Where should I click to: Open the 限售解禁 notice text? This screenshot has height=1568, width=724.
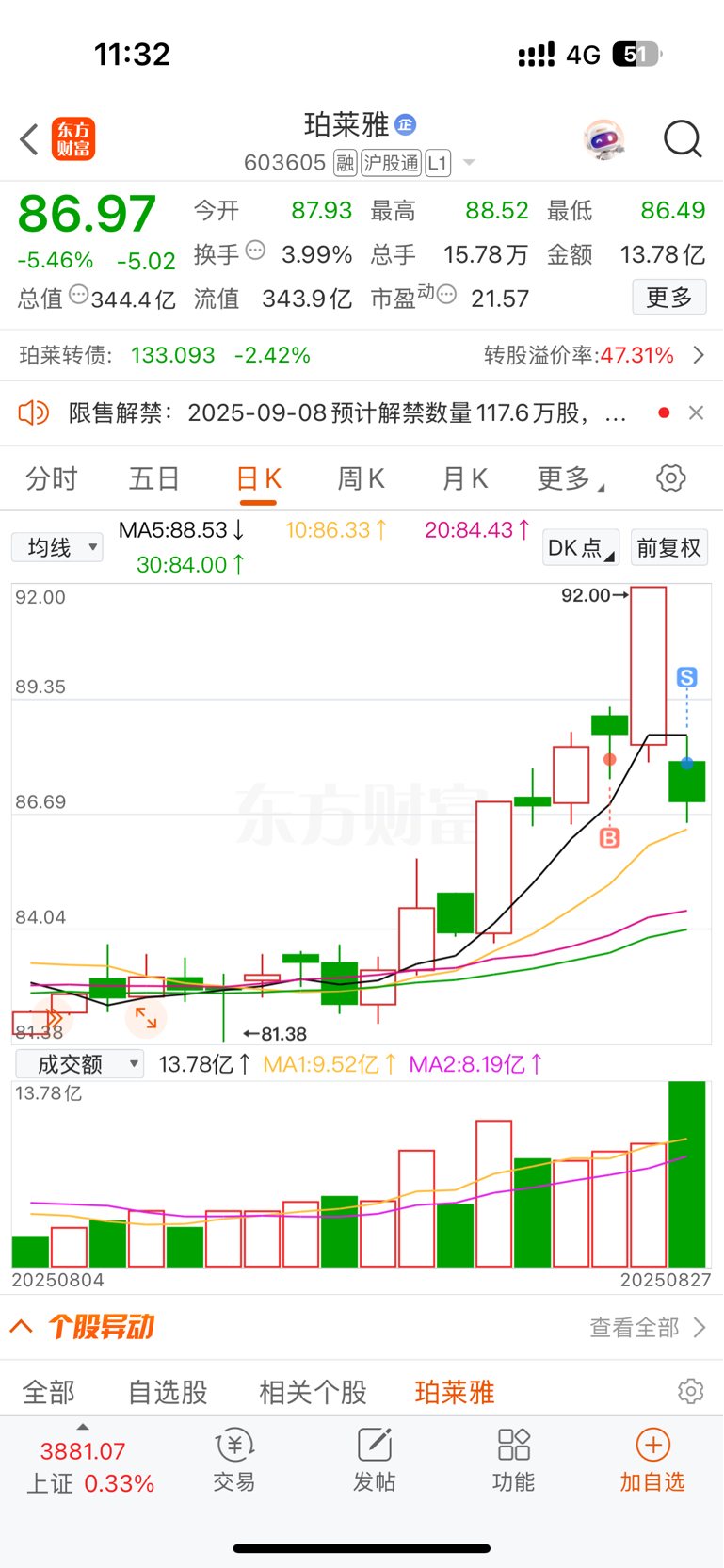pyautogui.click(x=346, y=412)
